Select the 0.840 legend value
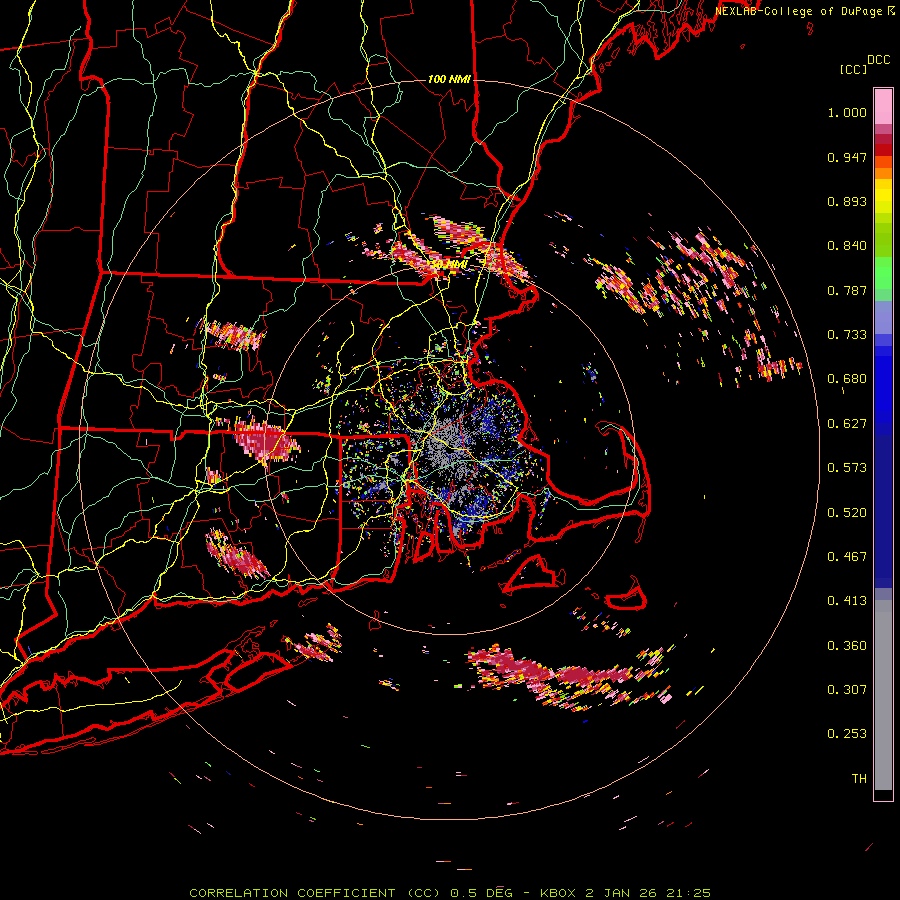900x900 pixels. (847, 246)
